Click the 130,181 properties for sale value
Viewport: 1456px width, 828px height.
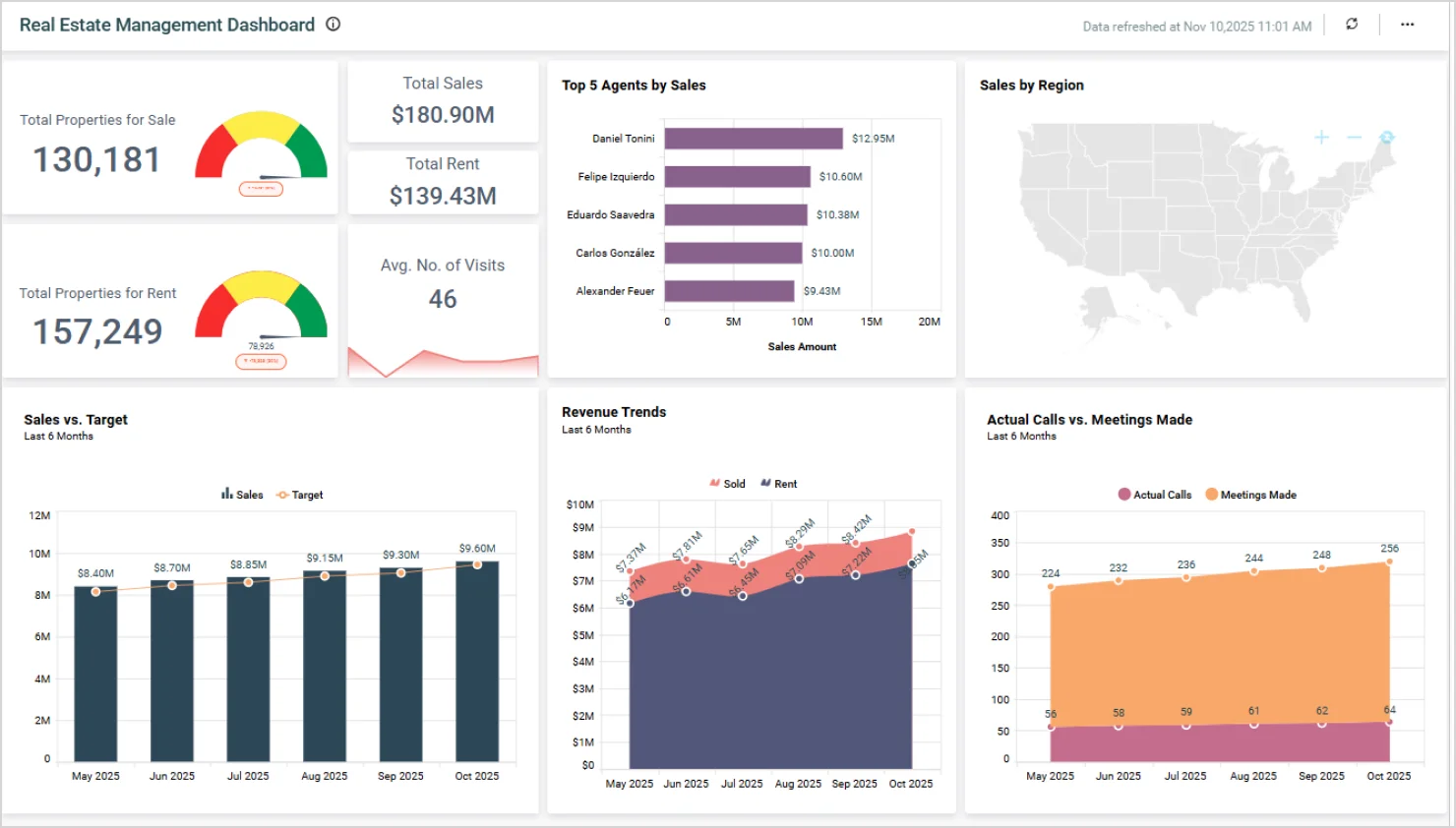coord(96,159)
